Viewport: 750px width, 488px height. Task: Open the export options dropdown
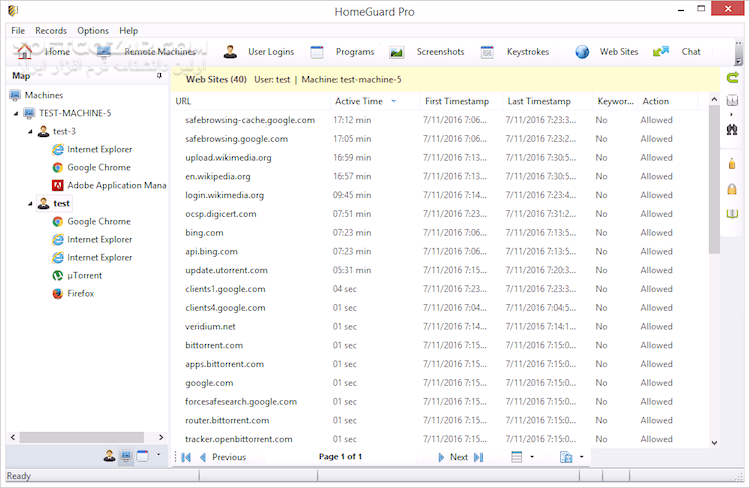[x=582, y=457]
